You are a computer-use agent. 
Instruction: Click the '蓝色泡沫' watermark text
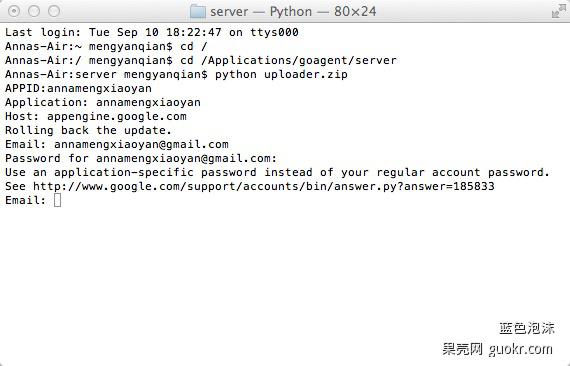click(527, 328)
